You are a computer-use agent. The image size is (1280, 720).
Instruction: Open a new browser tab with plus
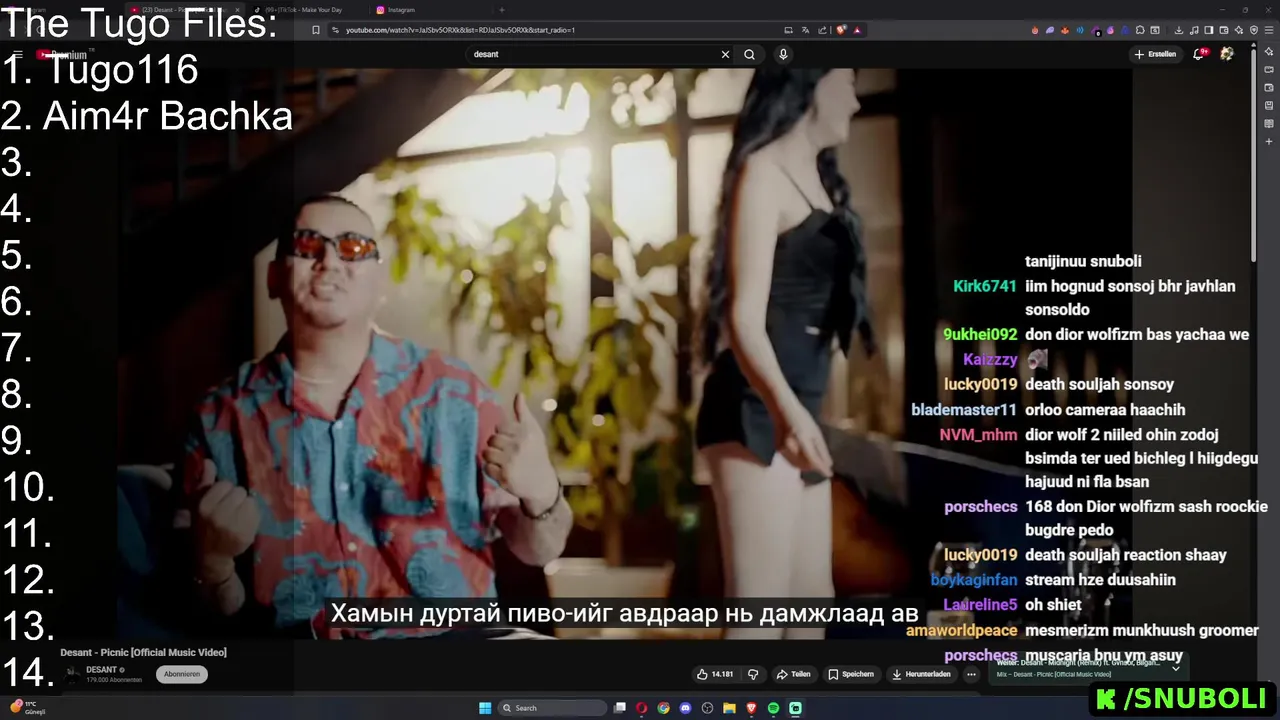pyautogui.click(x=502, y=10)
